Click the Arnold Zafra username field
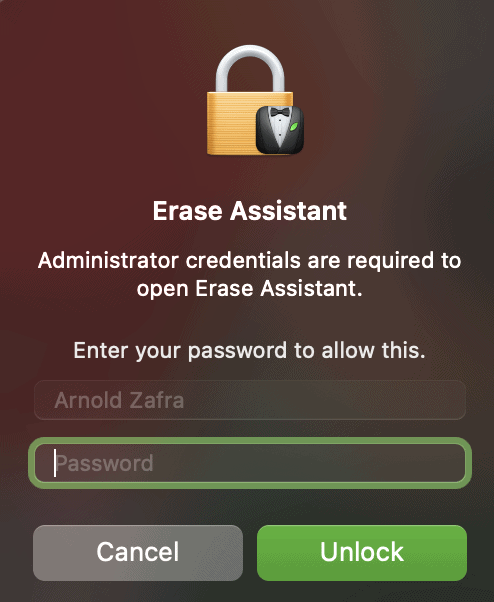Screen dimensions: 494x602 coord(250,400)
